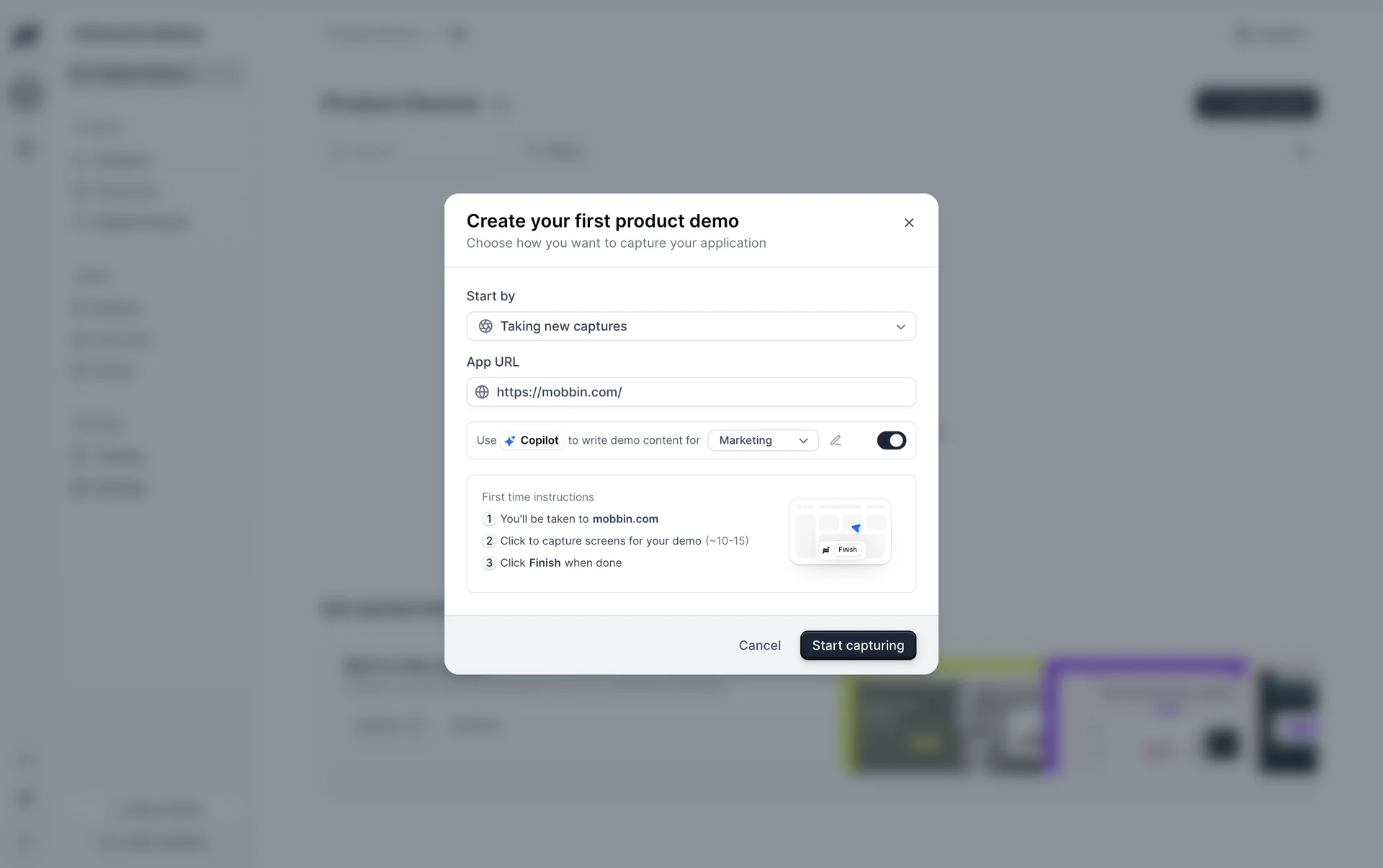Image resolution: width=1383 pixels, height=868 pixels.
Task: Click the pencil edit icon beside Marketing
Action: point(836,440)
